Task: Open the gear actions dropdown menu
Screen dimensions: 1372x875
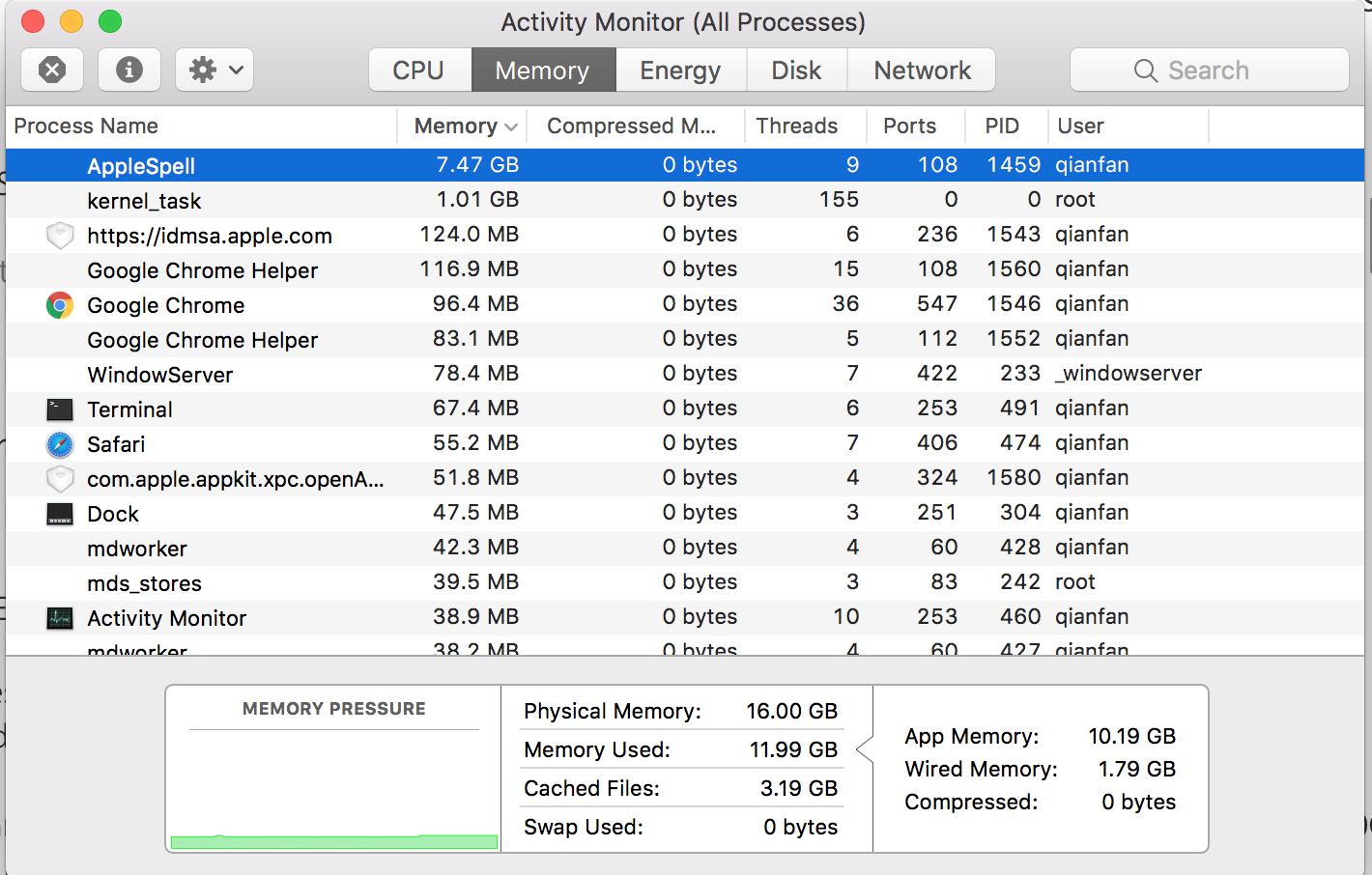Action: coord(214,70)
